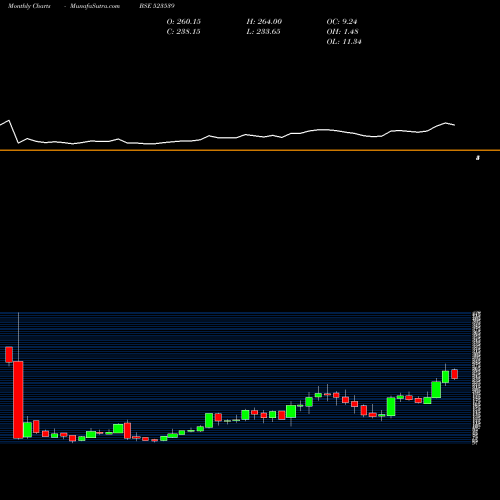Select the low value L: 233.65
This screenshot has height=500, width=500.
coord(263,32)
